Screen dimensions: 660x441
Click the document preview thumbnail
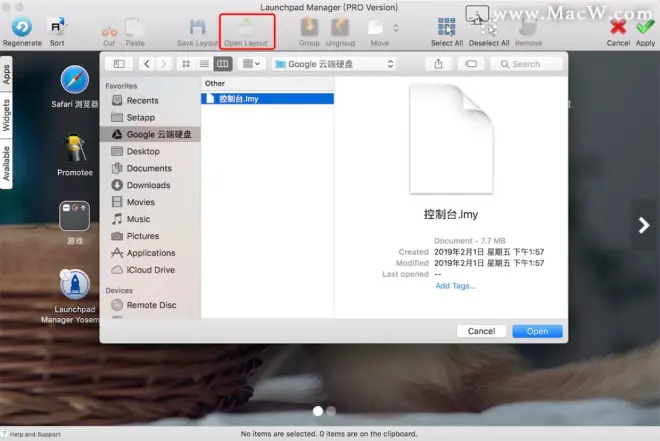(451, 139)
